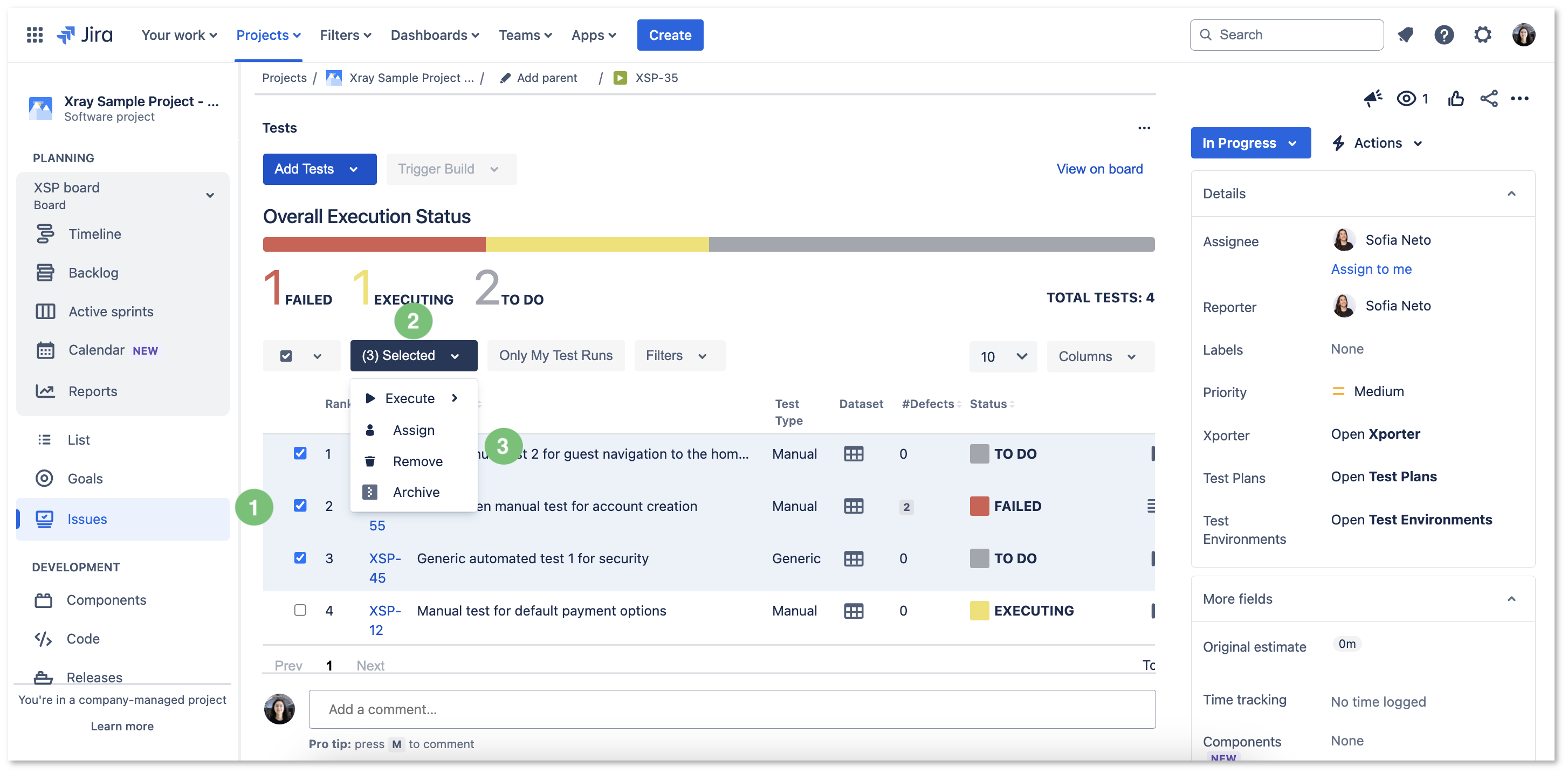Uncheck the checkbox for XSP-45 row
Screen dimensions: 1568x774
tap(300, 558)
